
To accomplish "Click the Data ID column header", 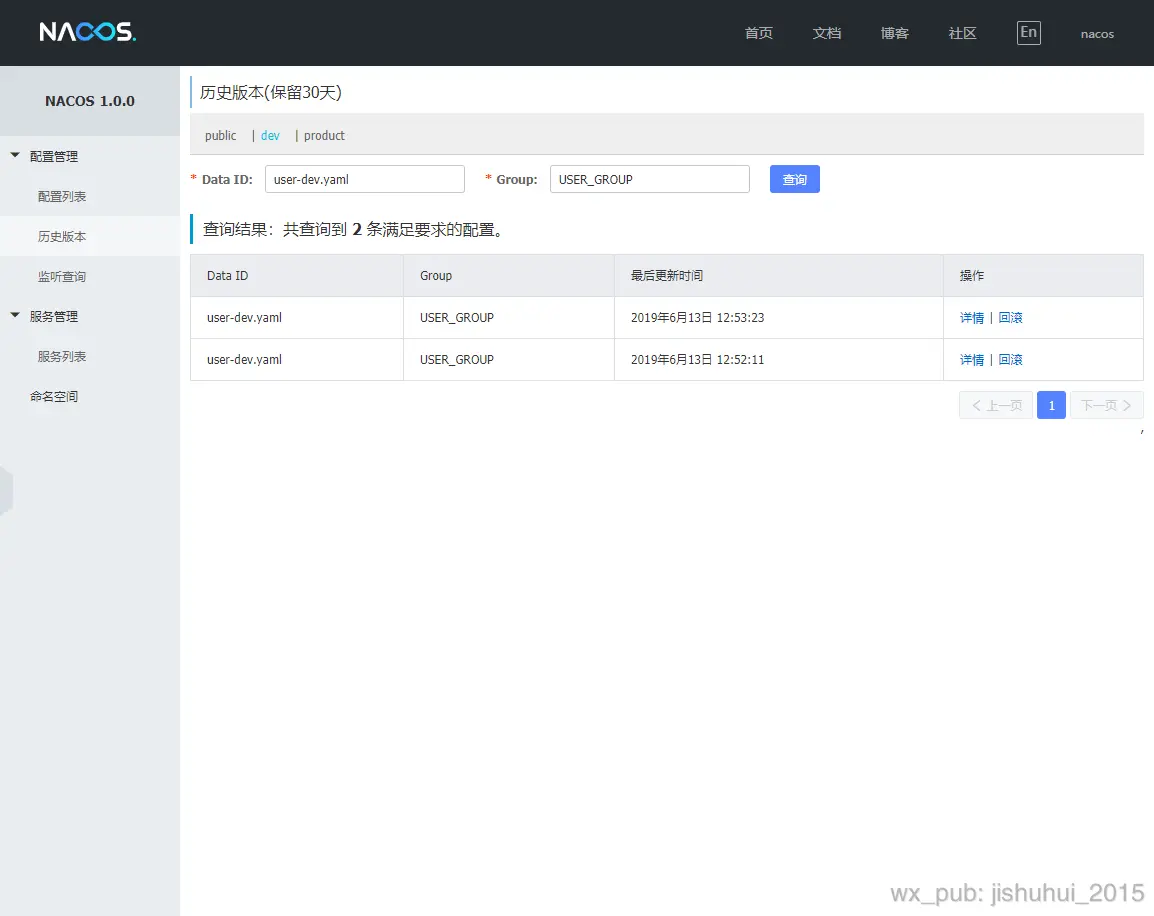I will [x=297, y=275].
